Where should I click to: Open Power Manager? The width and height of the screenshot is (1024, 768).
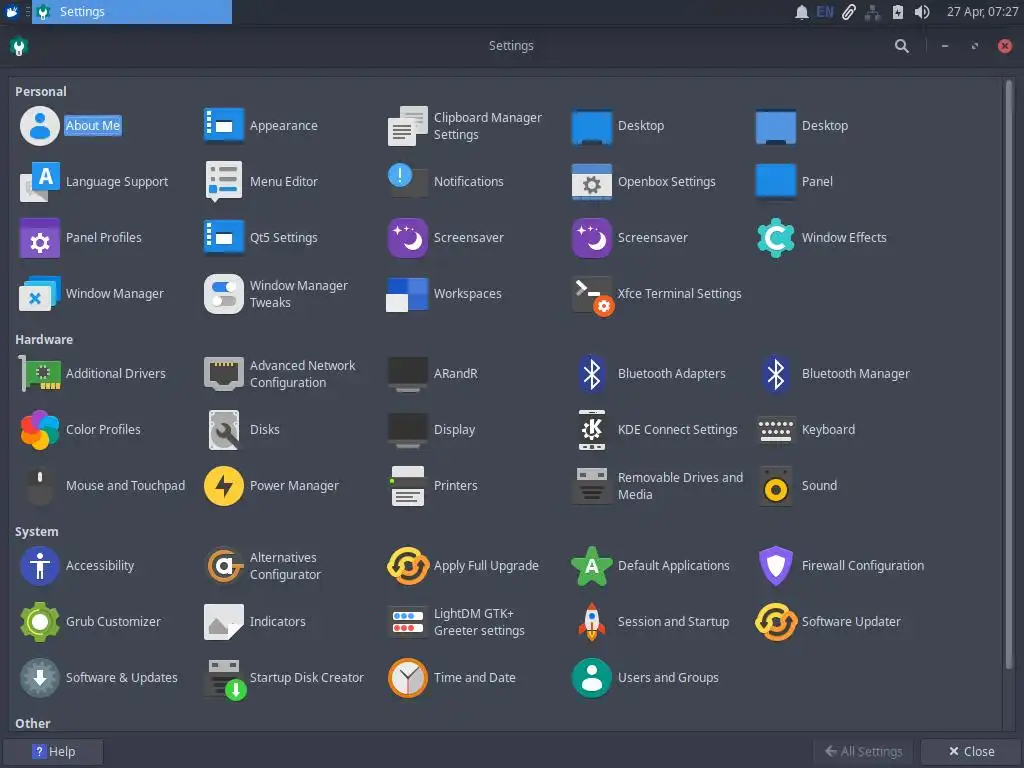[271, 486]
